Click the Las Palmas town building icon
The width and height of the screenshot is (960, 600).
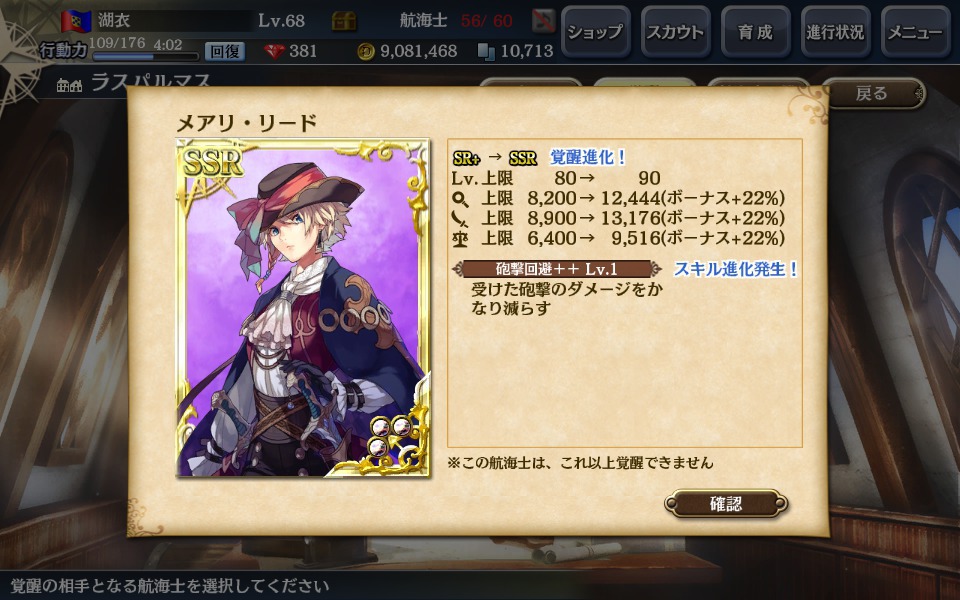[69, 84]
